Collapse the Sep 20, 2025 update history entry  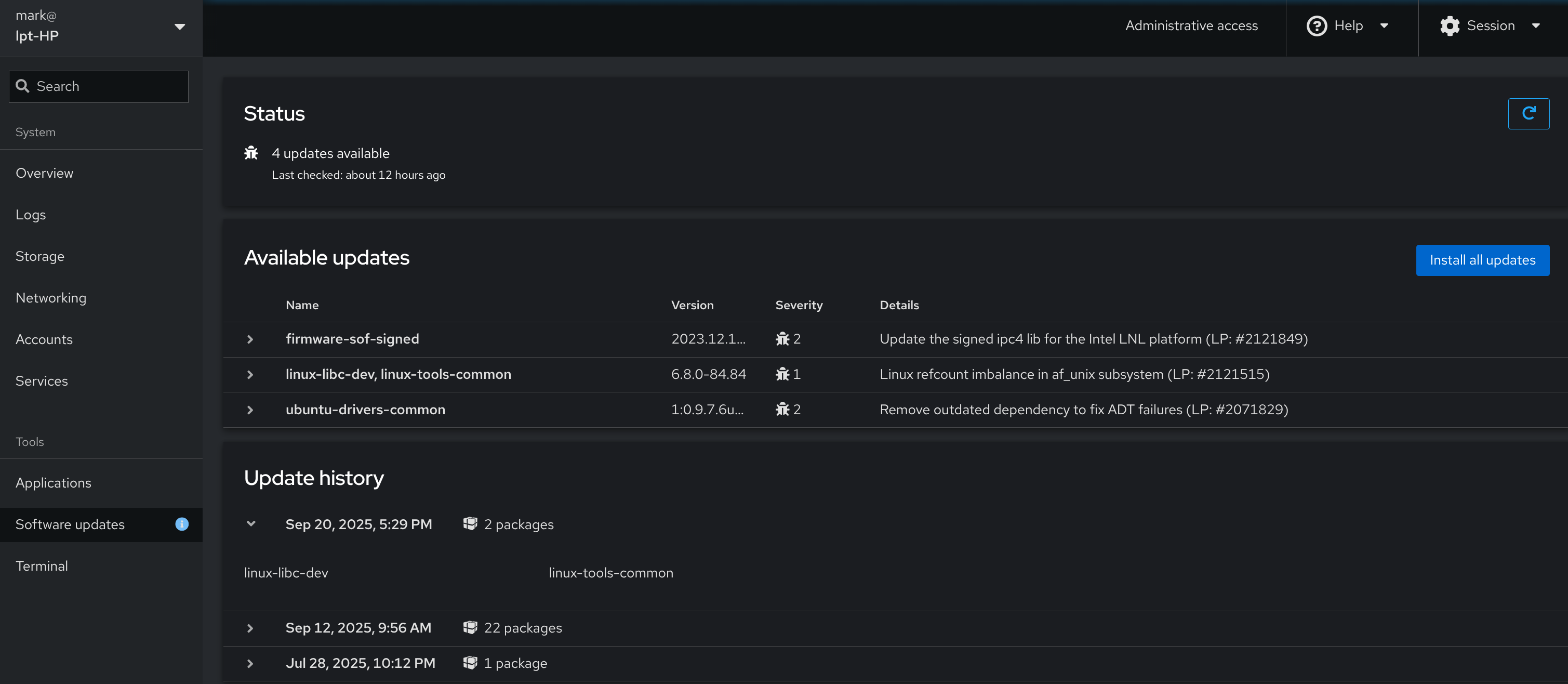tap(251, 524)
